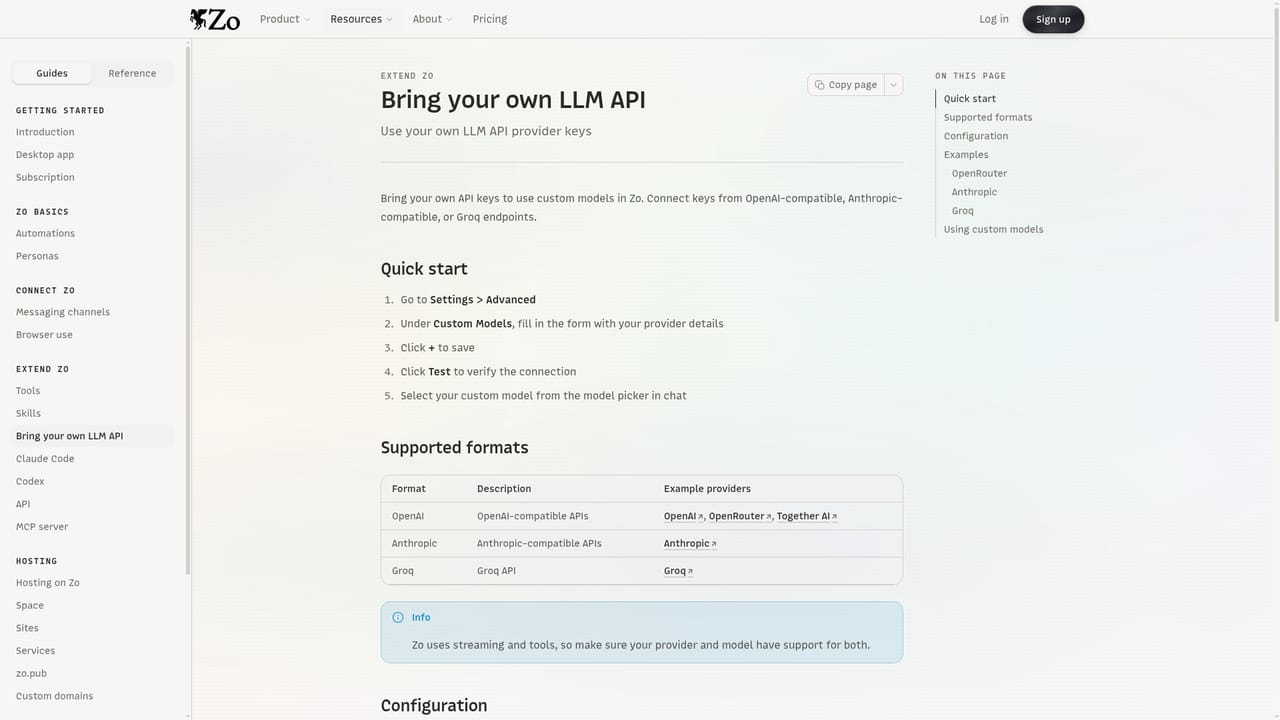Jump to Using custom models section
Screen dimensions: 1280x720
coord(994,230)
